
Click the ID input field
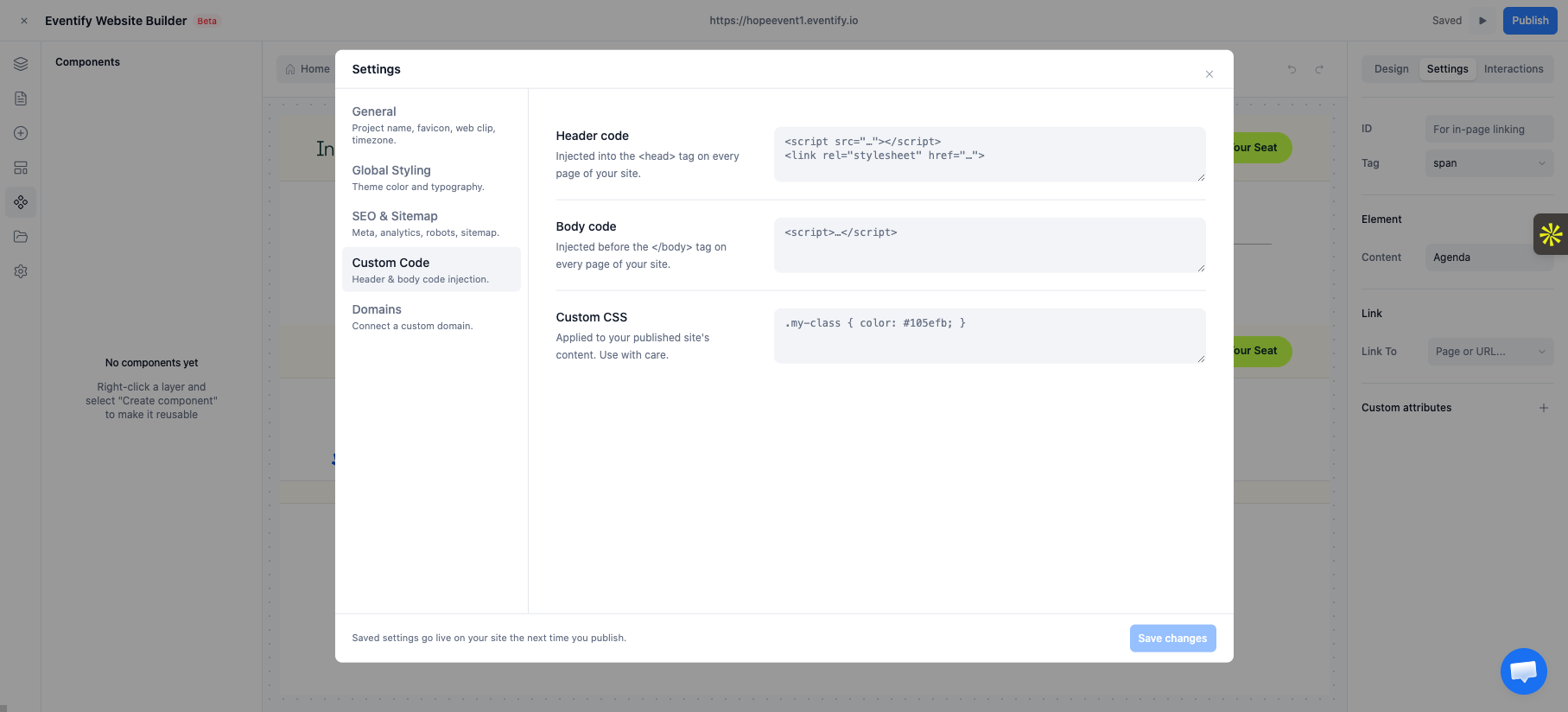click(1489, 130)
